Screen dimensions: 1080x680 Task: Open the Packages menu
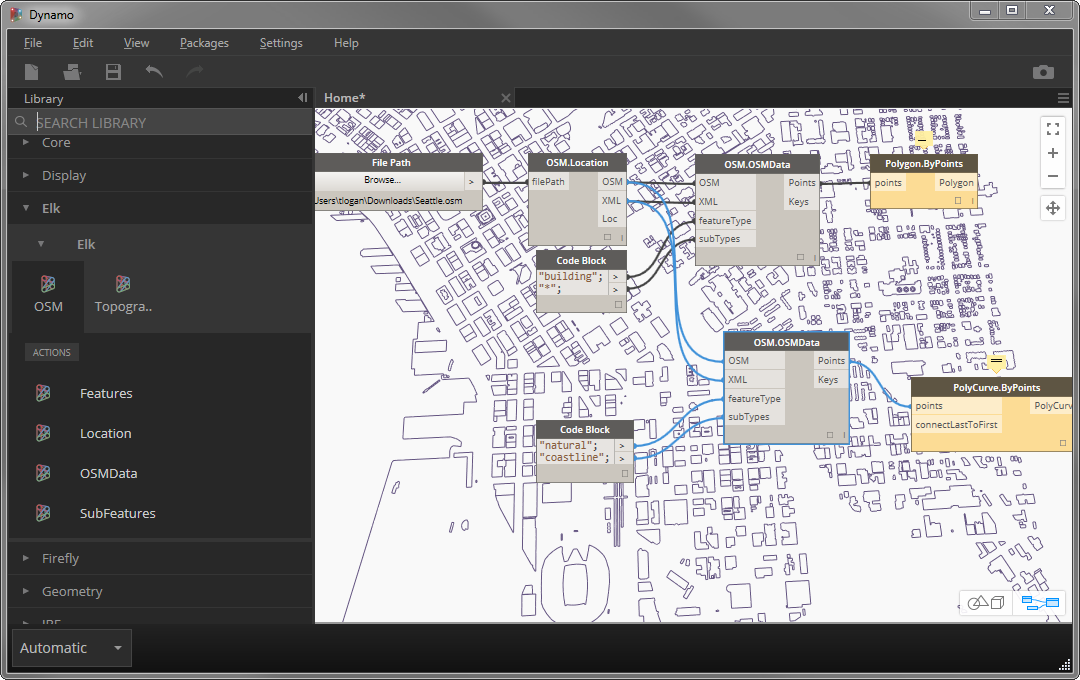click(204, 43)
